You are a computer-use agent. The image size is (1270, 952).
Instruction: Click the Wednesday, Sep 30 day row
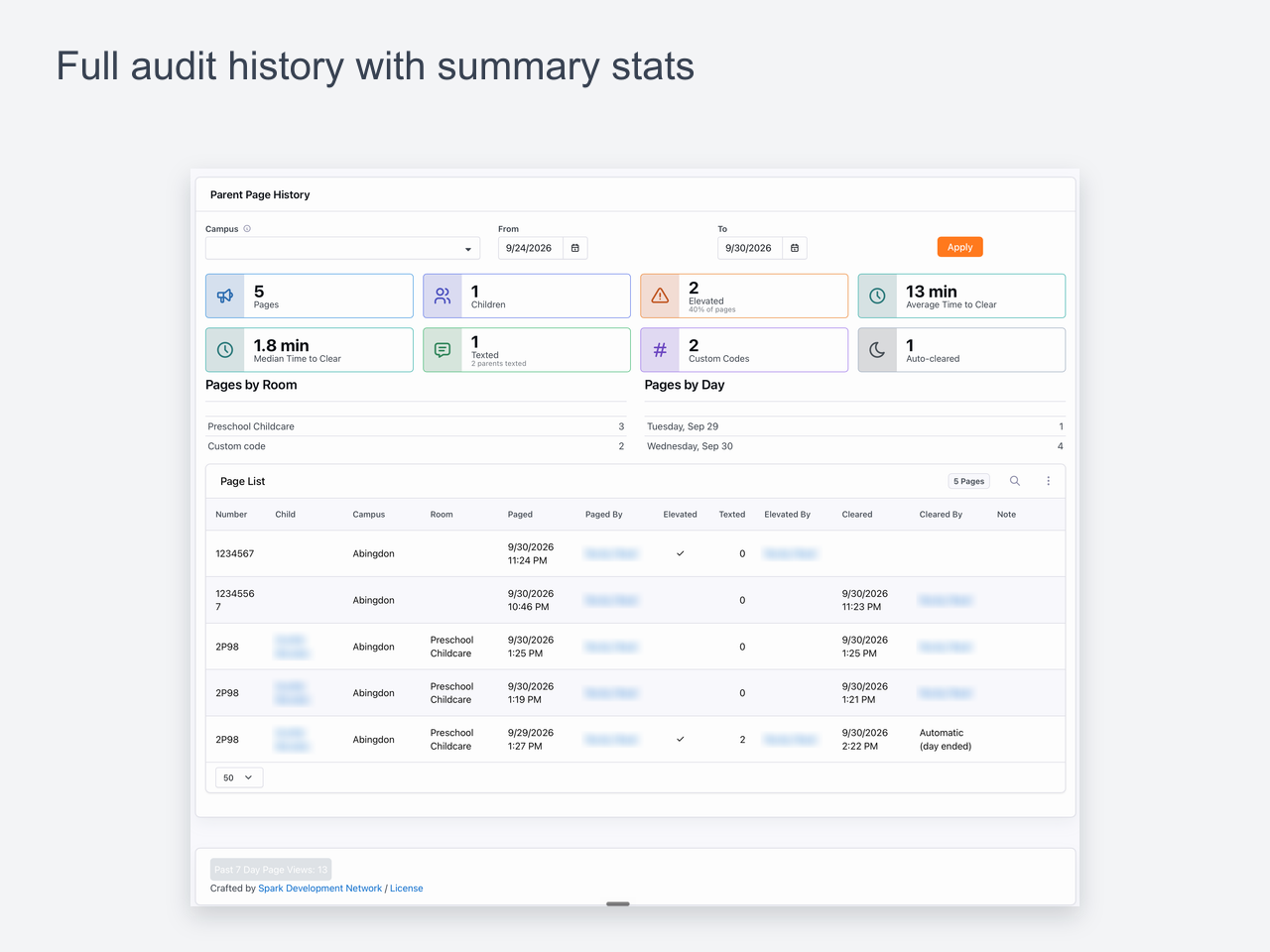tap(854, 446)
